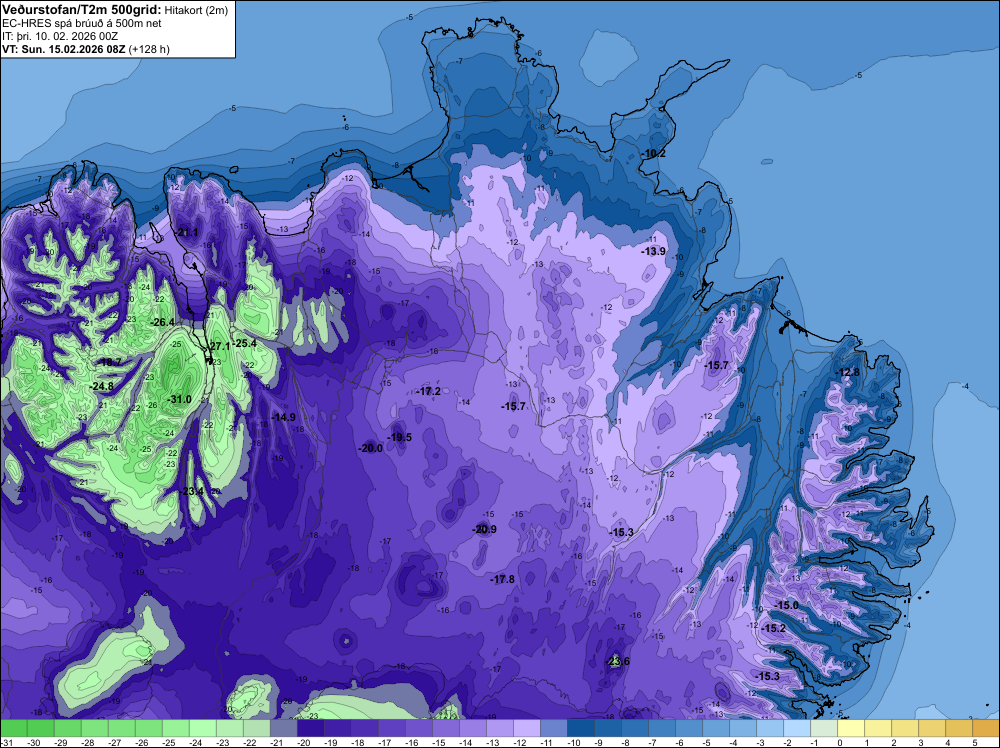This screenshot has height=748, width=1000.
Task: Click the -26.4 temperature reading
Action: click(162, 322)
